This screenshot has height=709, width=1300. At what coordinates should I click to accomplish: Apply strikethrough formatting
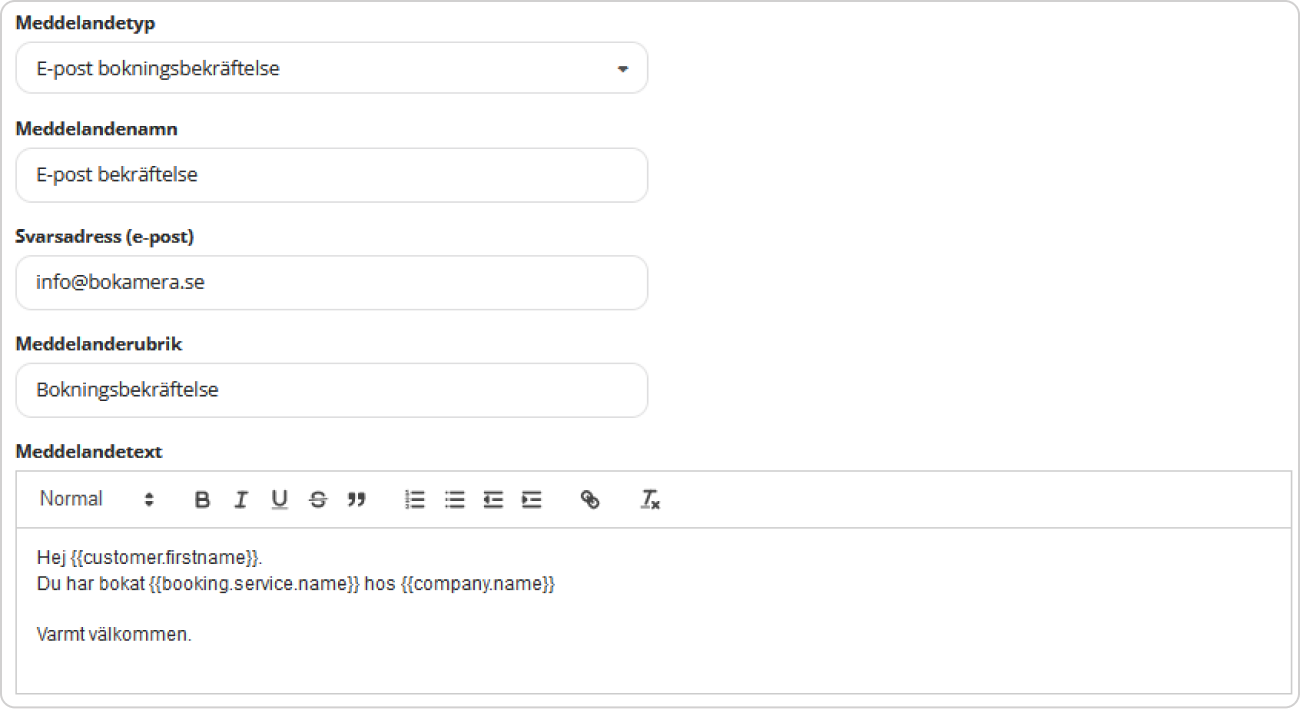[x=318, y=500]
